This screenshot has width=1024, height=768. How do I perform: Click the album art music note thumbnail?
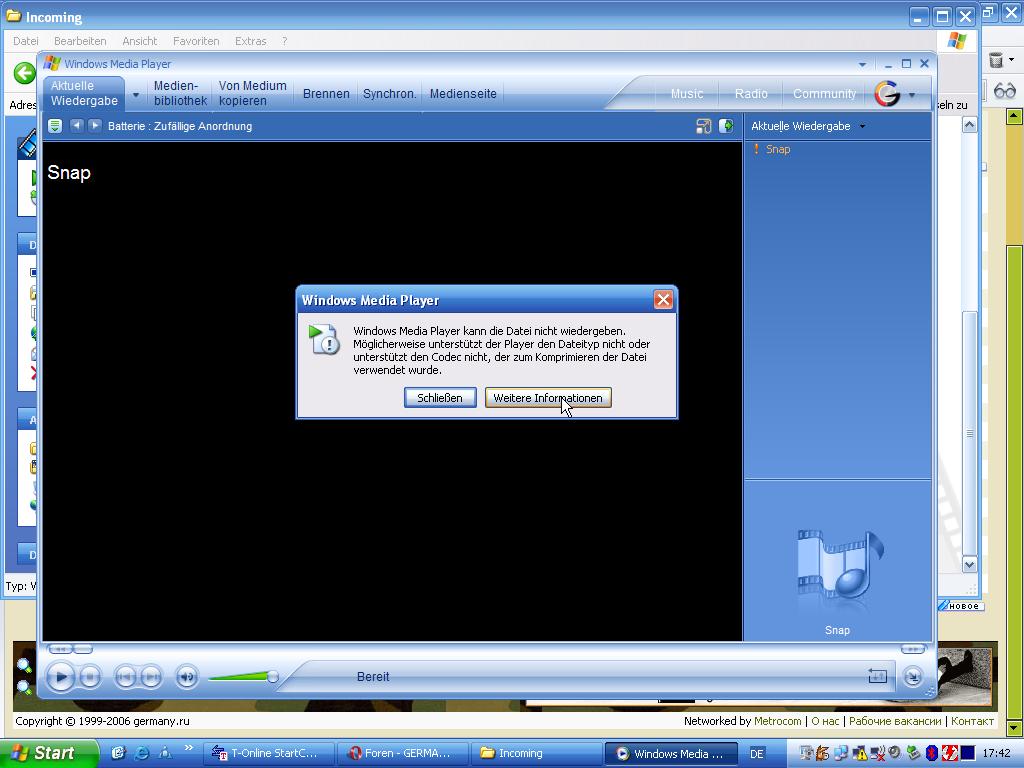pyautogui.click(x=838, y=566)
